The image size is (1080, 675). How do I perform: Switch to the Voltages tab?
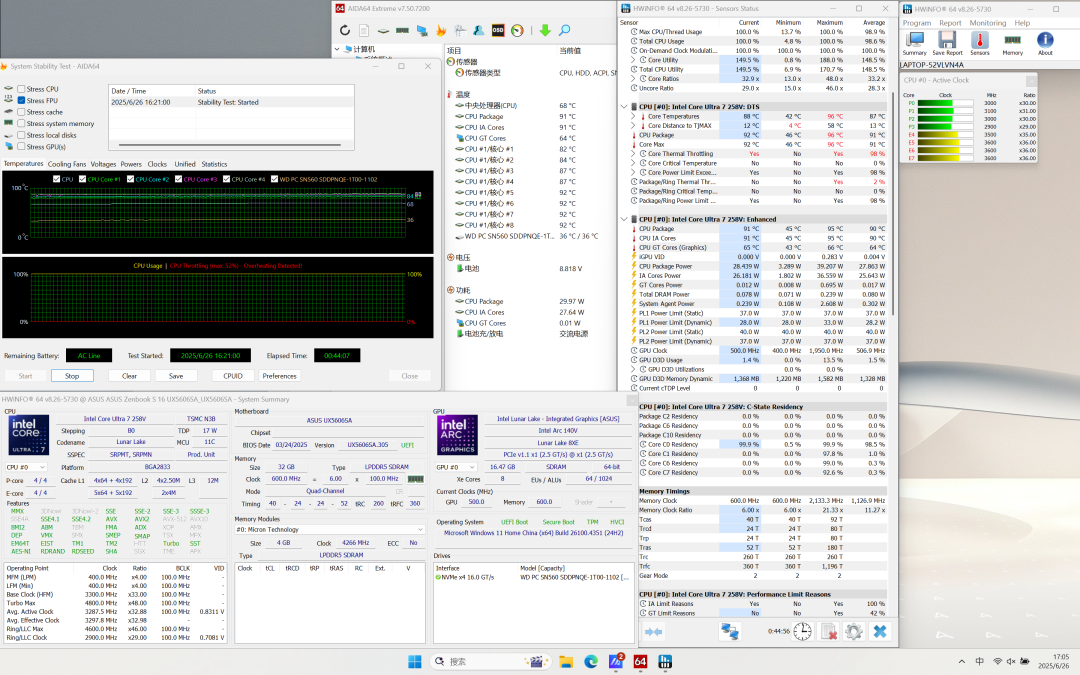click(103, 165)
